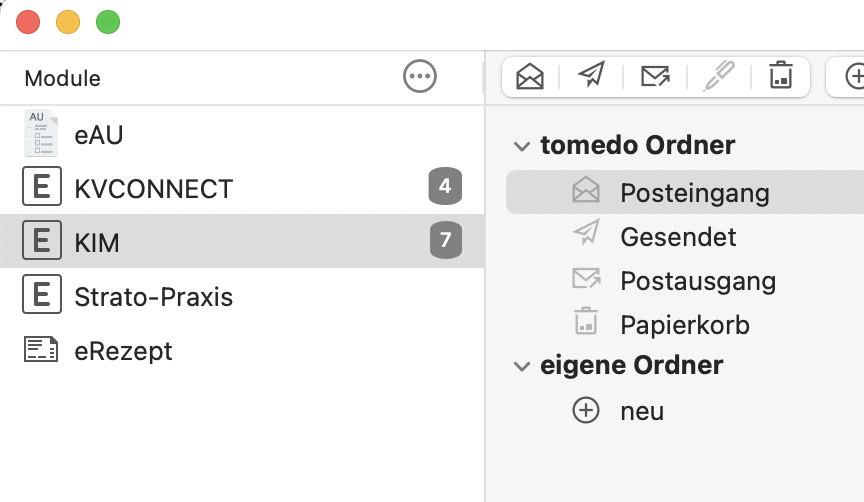This screenshot has width=864, height=502.
Task: Collapse the eigene Ordner section
Action: 521,366
